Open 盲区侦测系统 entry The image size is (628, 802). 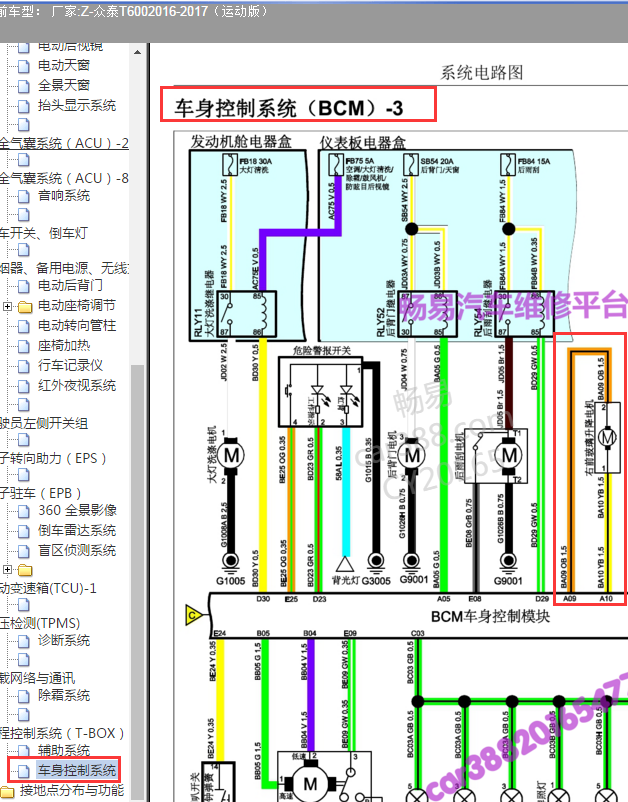(x=77, y=550)
